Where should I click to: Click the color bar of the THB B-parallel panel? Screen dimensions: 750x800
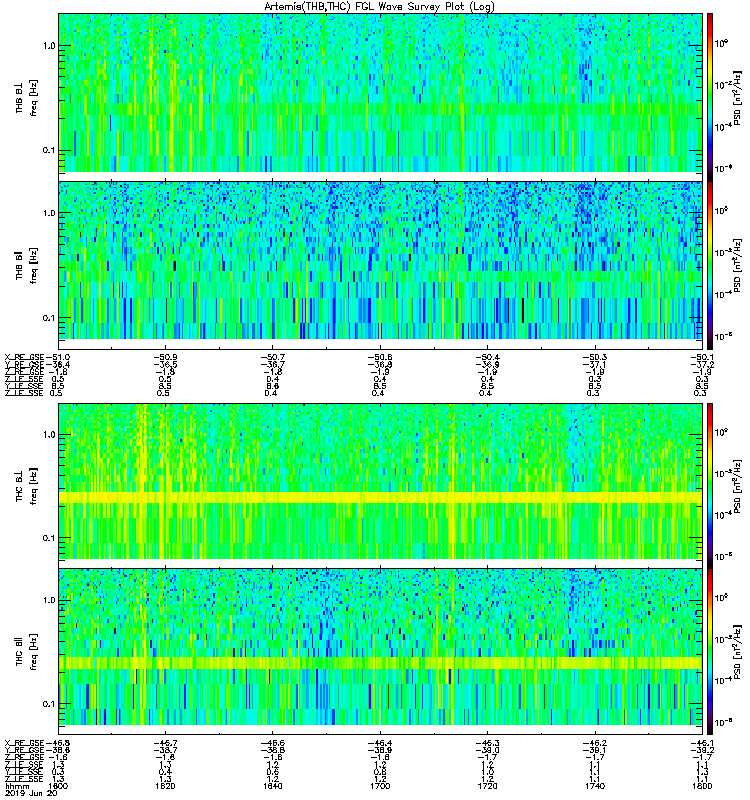point(710,265)
